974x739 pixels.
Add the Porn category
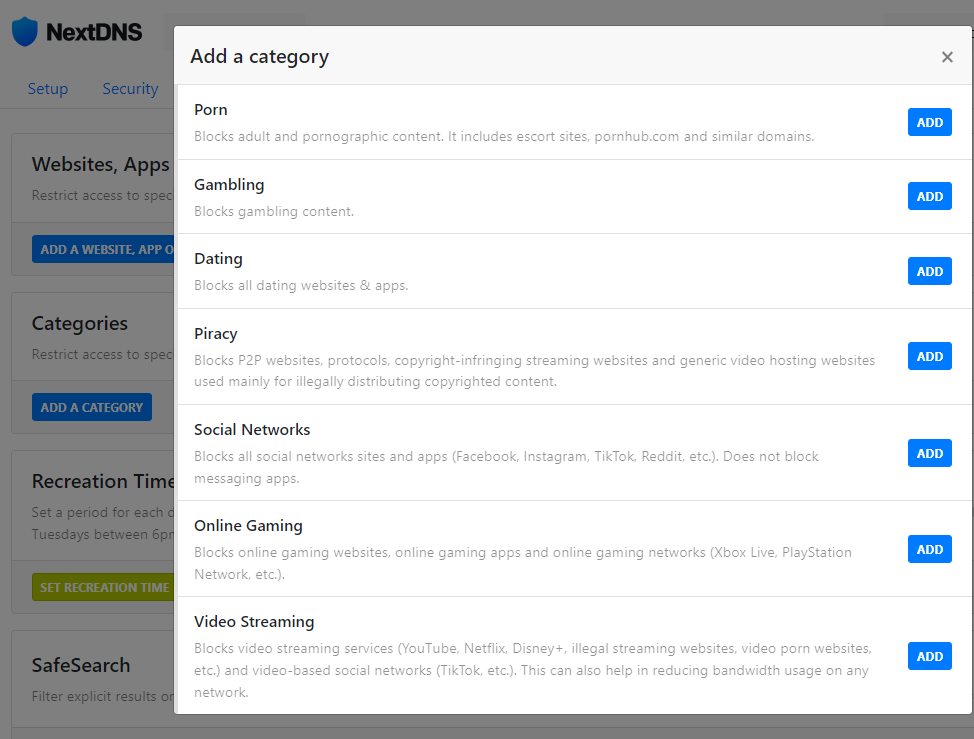[x=929, y=122]
